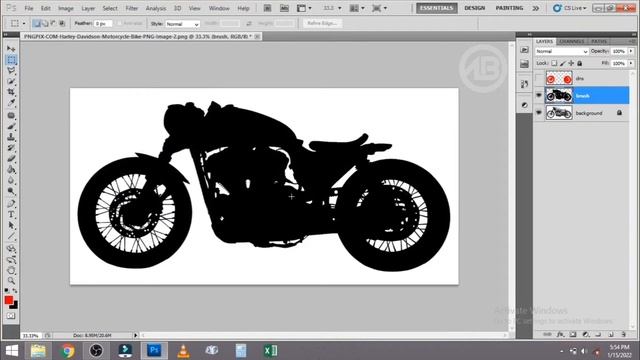This screenshot has width=640, height=360.
Task: Select the Pen tool
Action: pyautogui.click(x=11, y=203)
